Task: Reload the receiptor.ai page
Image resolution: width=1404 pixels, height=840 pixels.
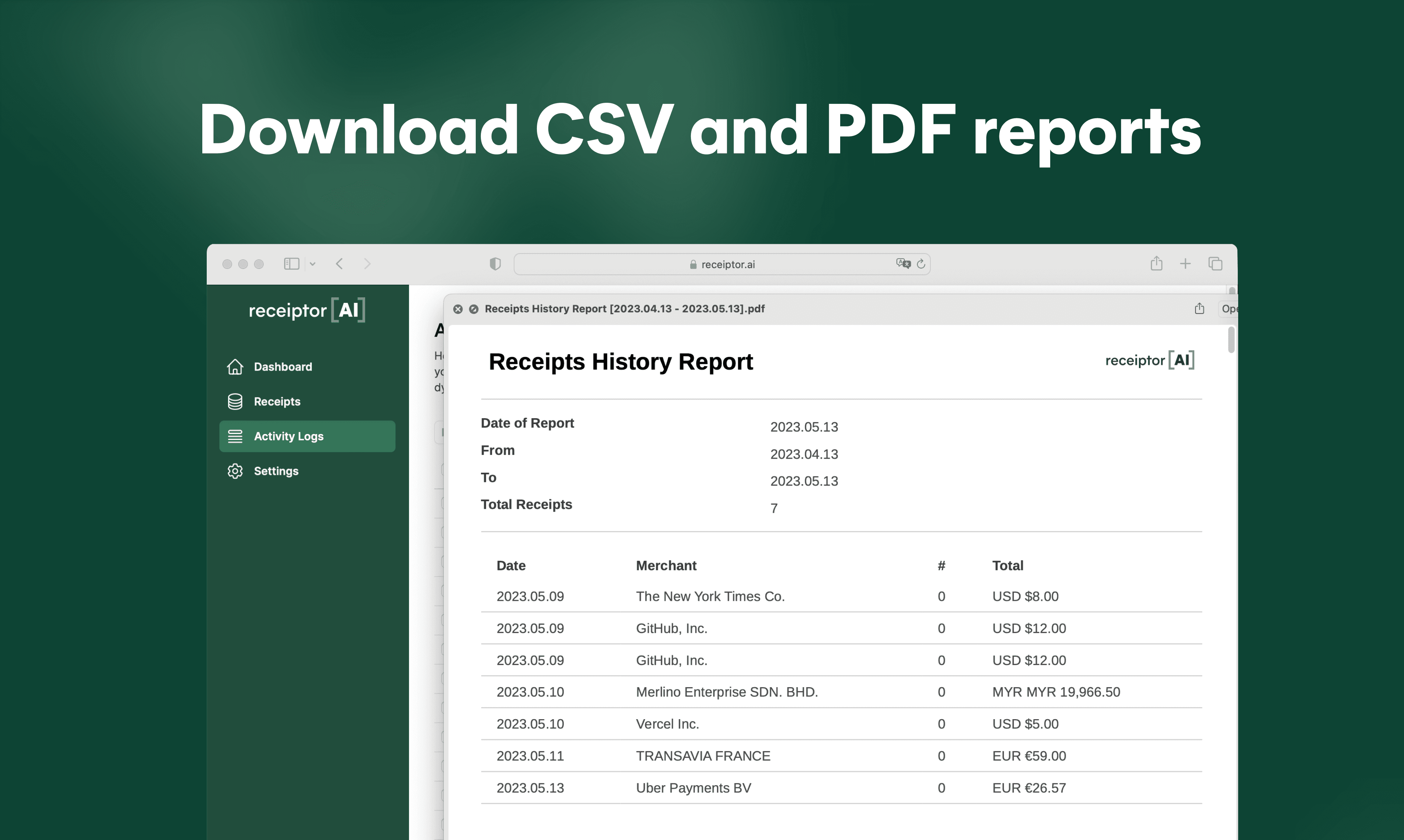Action: tap(921, 264)
